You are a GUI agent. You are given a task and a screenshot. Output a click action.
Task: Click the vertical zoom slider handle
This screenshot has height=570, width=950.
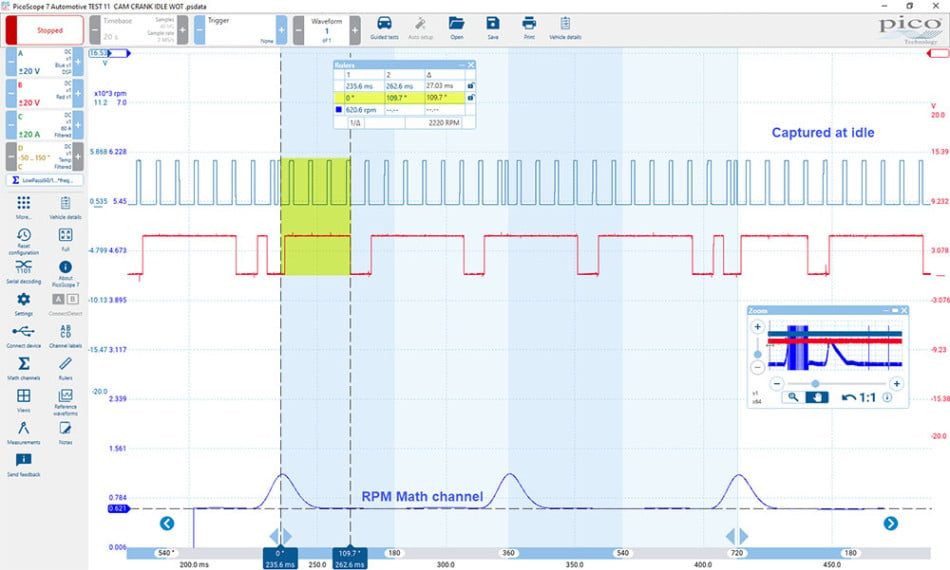[757, 354]
